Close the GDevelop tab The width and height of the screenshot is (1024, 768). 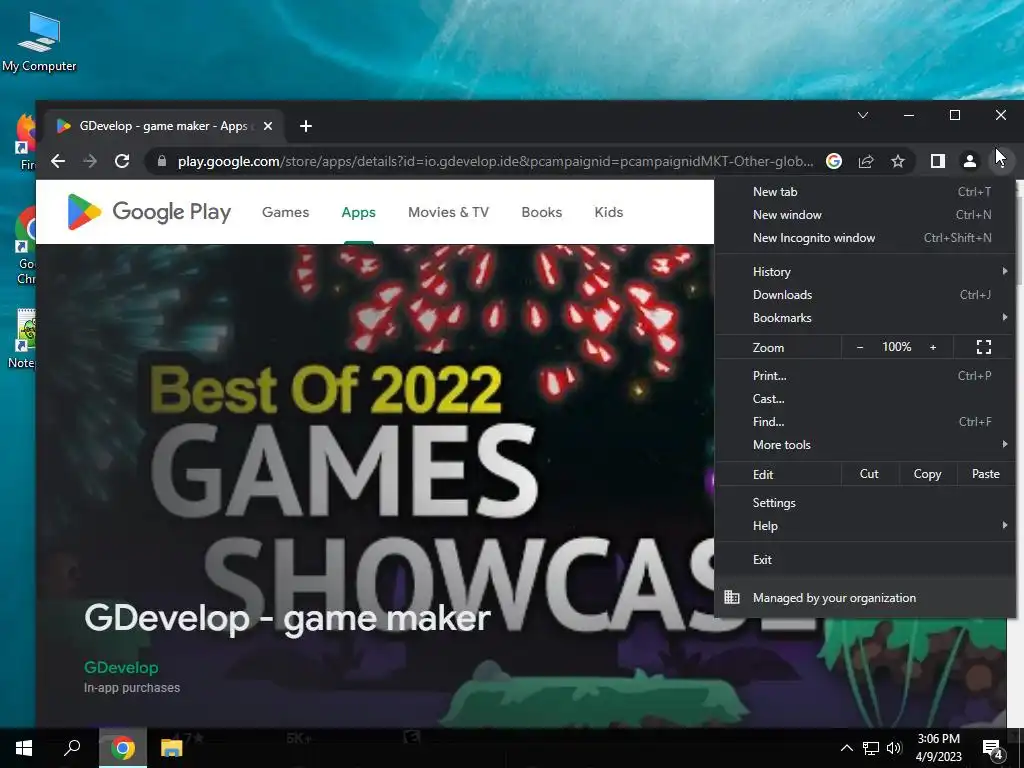coord(268,126)
